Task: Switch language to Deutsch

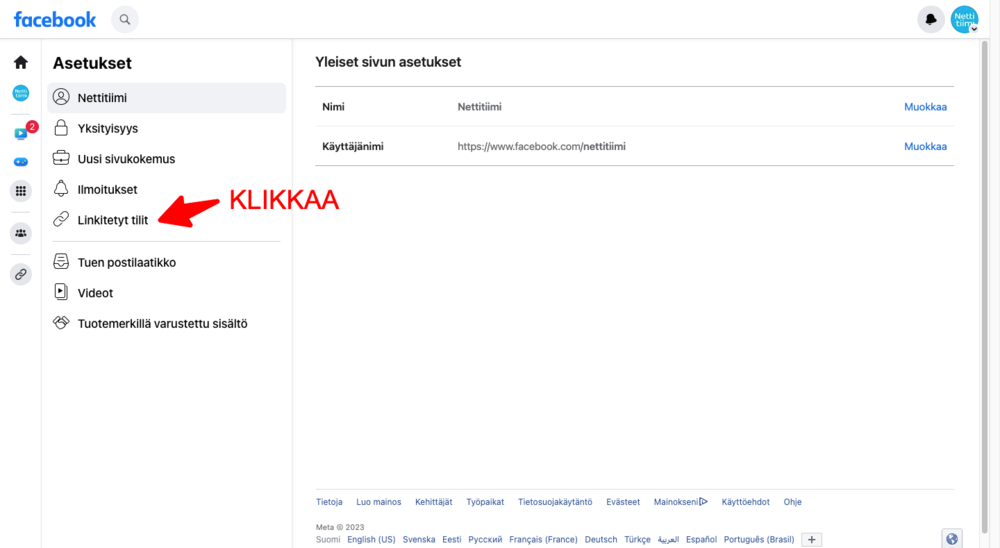Action: 601,540
